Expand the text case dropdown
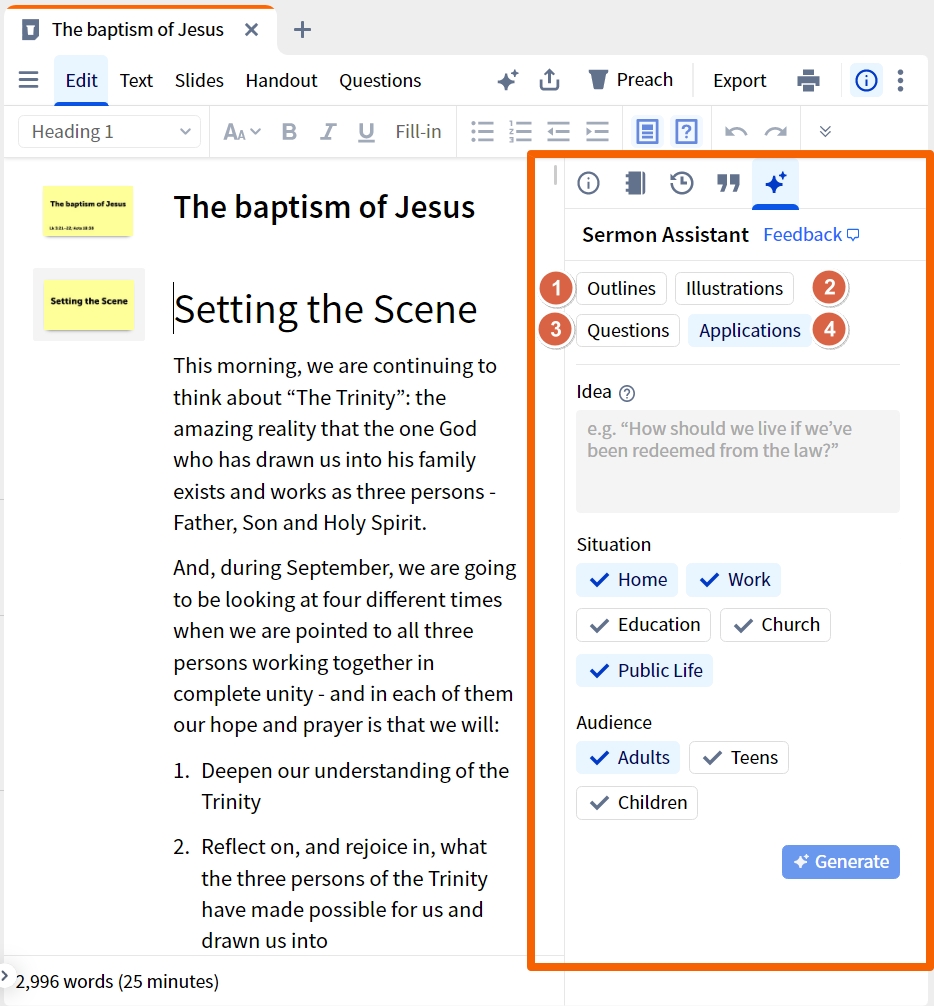The image size is (934, 1006). pos(242,132)
